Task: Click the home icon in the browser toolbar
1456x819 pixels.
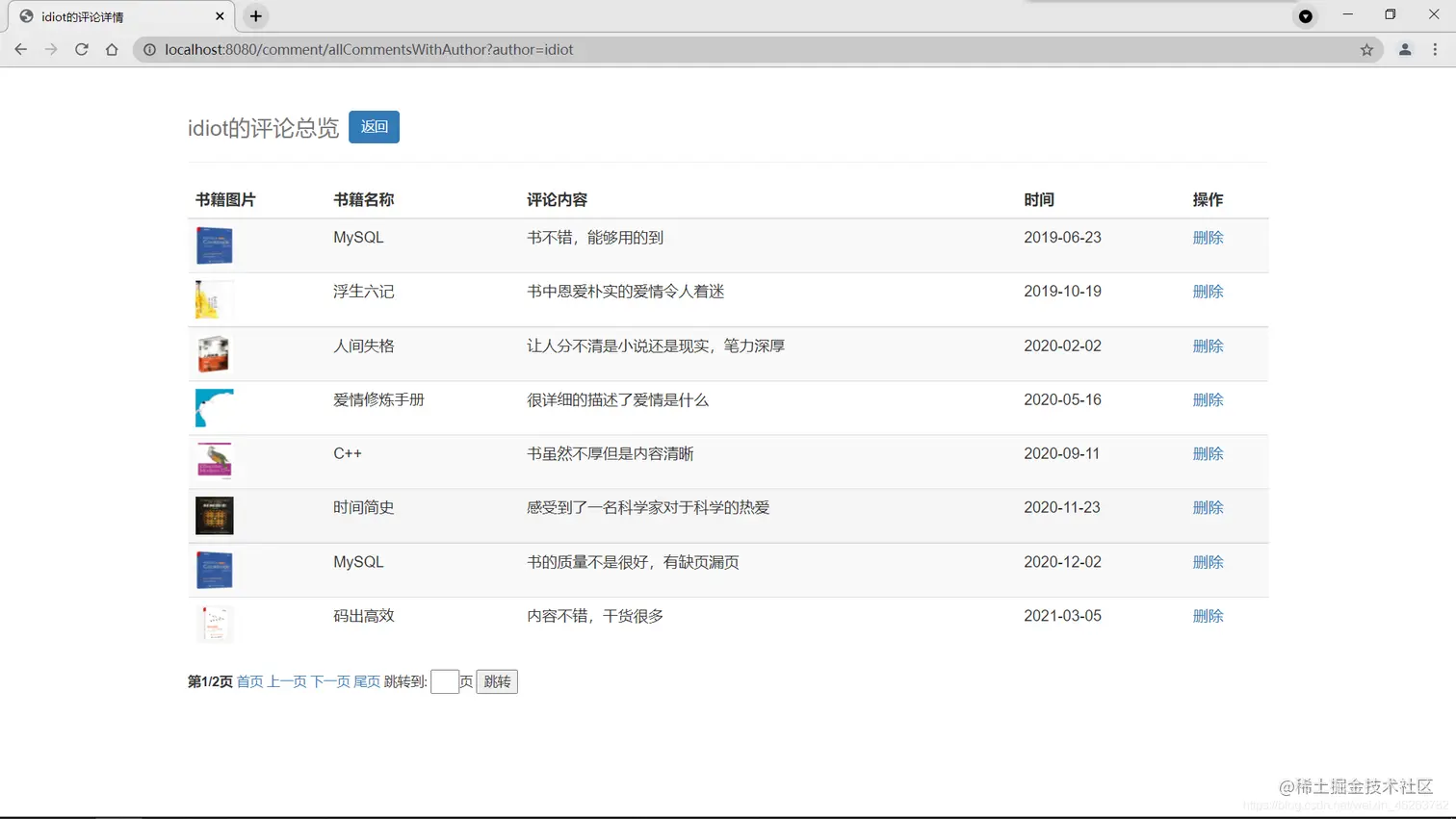Action: click(111, 49)
